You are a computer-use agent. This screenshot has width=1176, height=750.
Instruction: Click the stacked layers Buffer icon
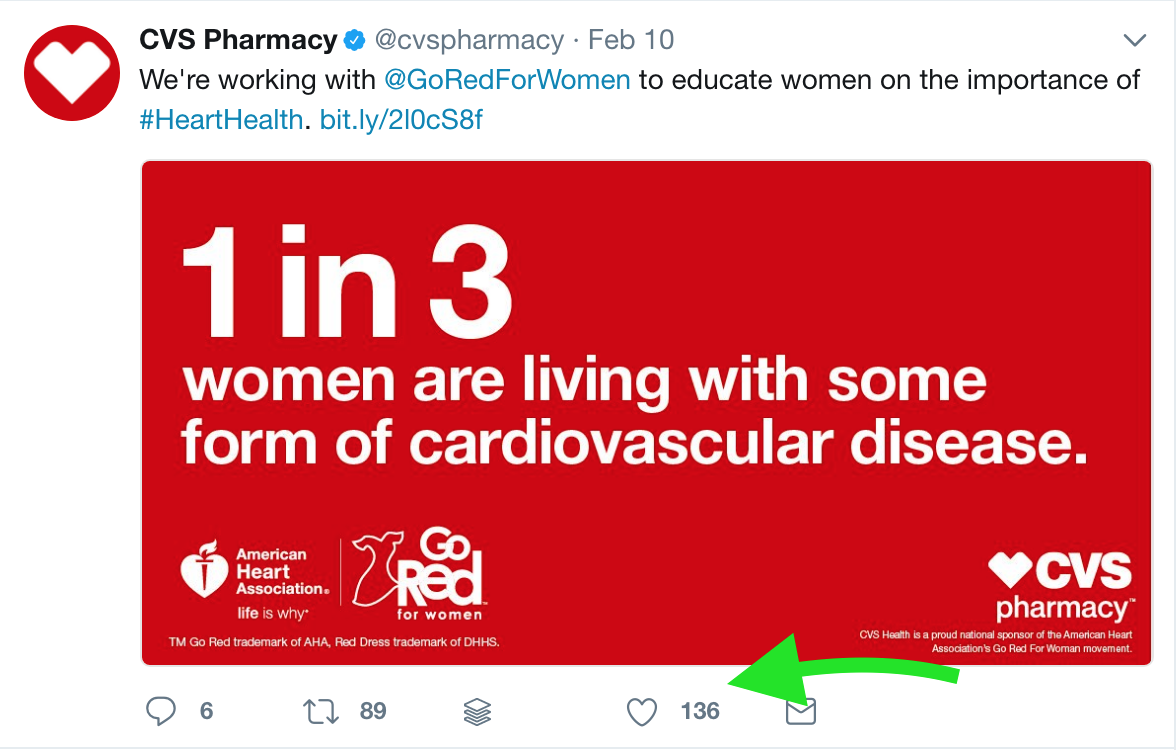477,712
